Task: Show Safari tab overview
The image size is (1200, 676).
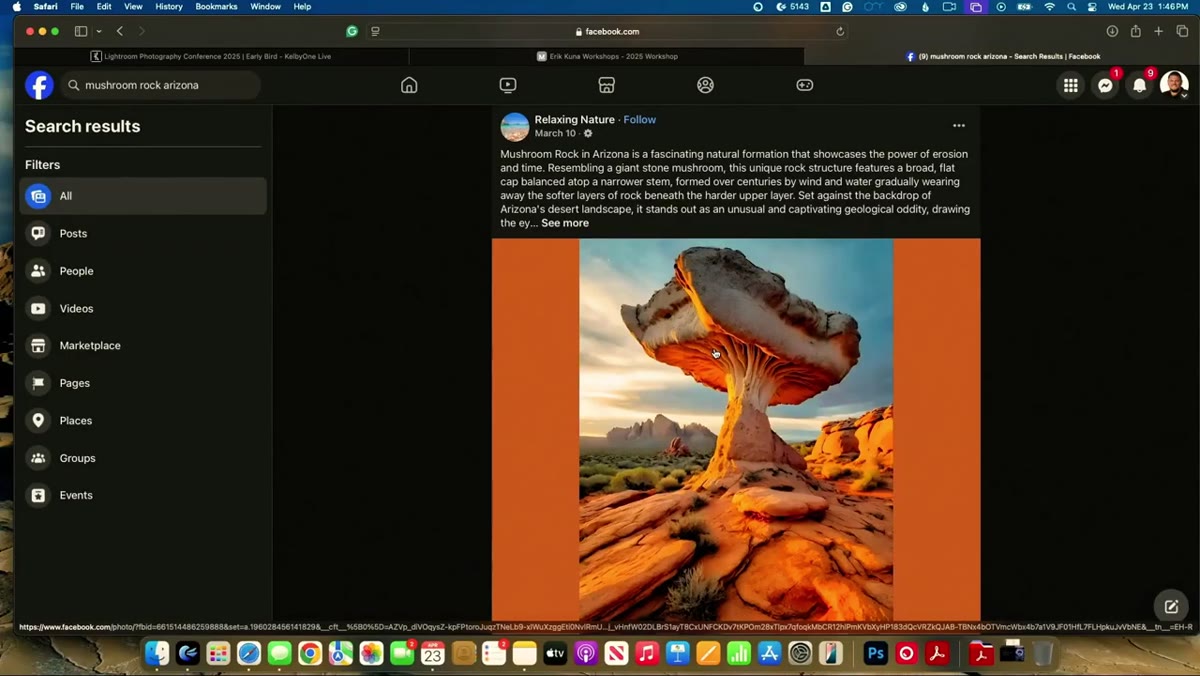Action: tap(1182, 31)
